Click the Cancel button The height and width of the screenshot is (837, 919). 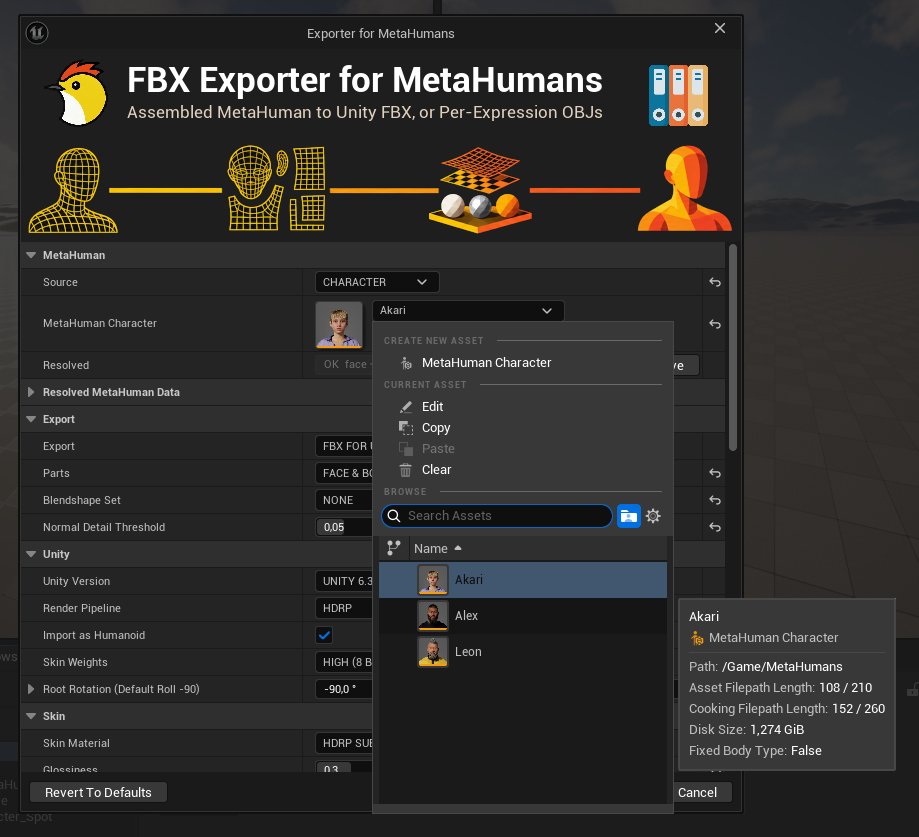pyautogui.click(x=697, y=792)
